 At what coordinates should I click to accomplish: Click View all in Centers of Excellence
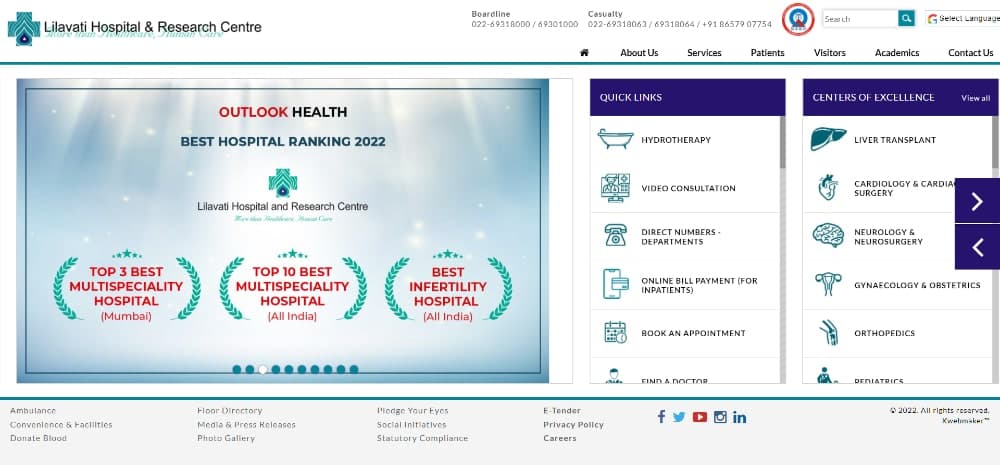point(976,98)
